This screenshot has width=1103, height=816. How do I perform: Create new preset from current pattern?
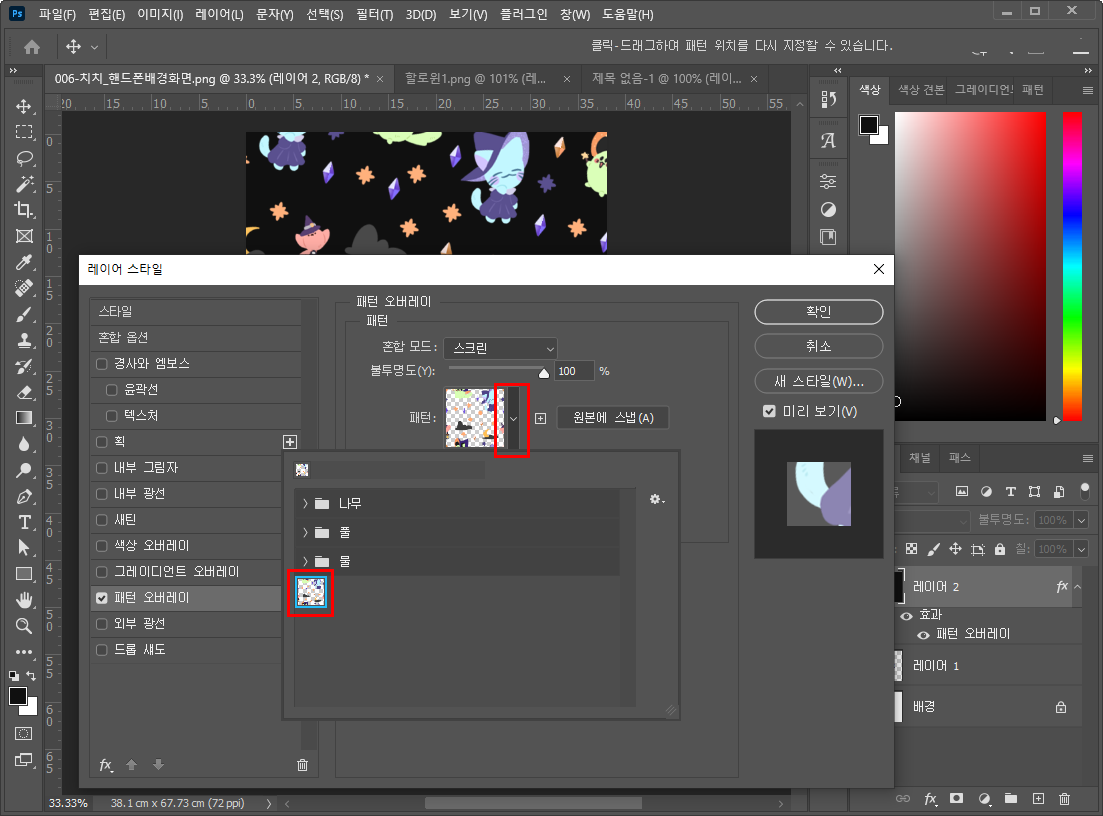(540, 419)
